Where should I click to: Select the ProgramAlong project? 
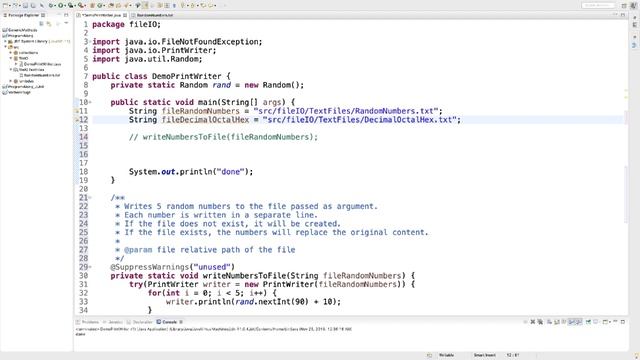(18, 36)
